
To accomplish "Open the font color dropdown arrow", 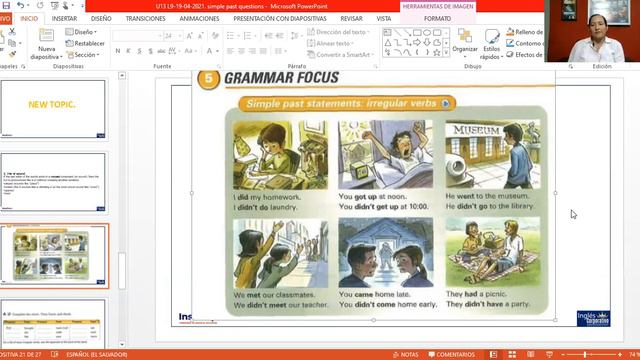I will tap(217, 51).
